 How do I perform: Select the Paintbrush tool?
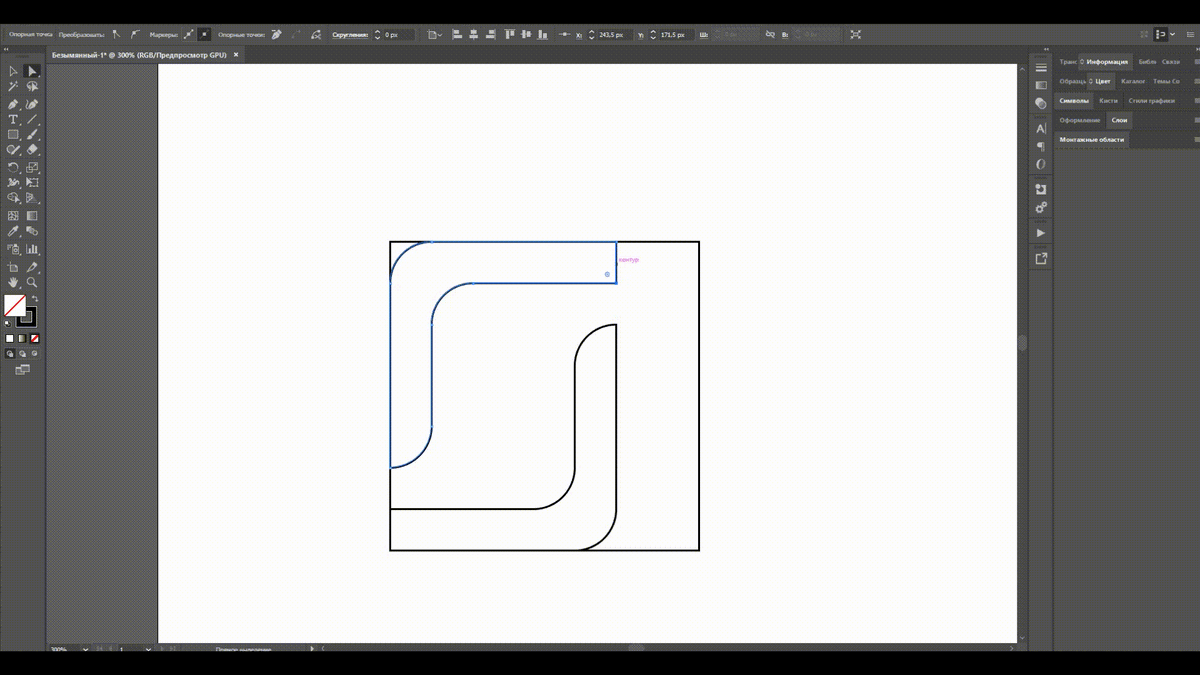[x=32, y=134]
